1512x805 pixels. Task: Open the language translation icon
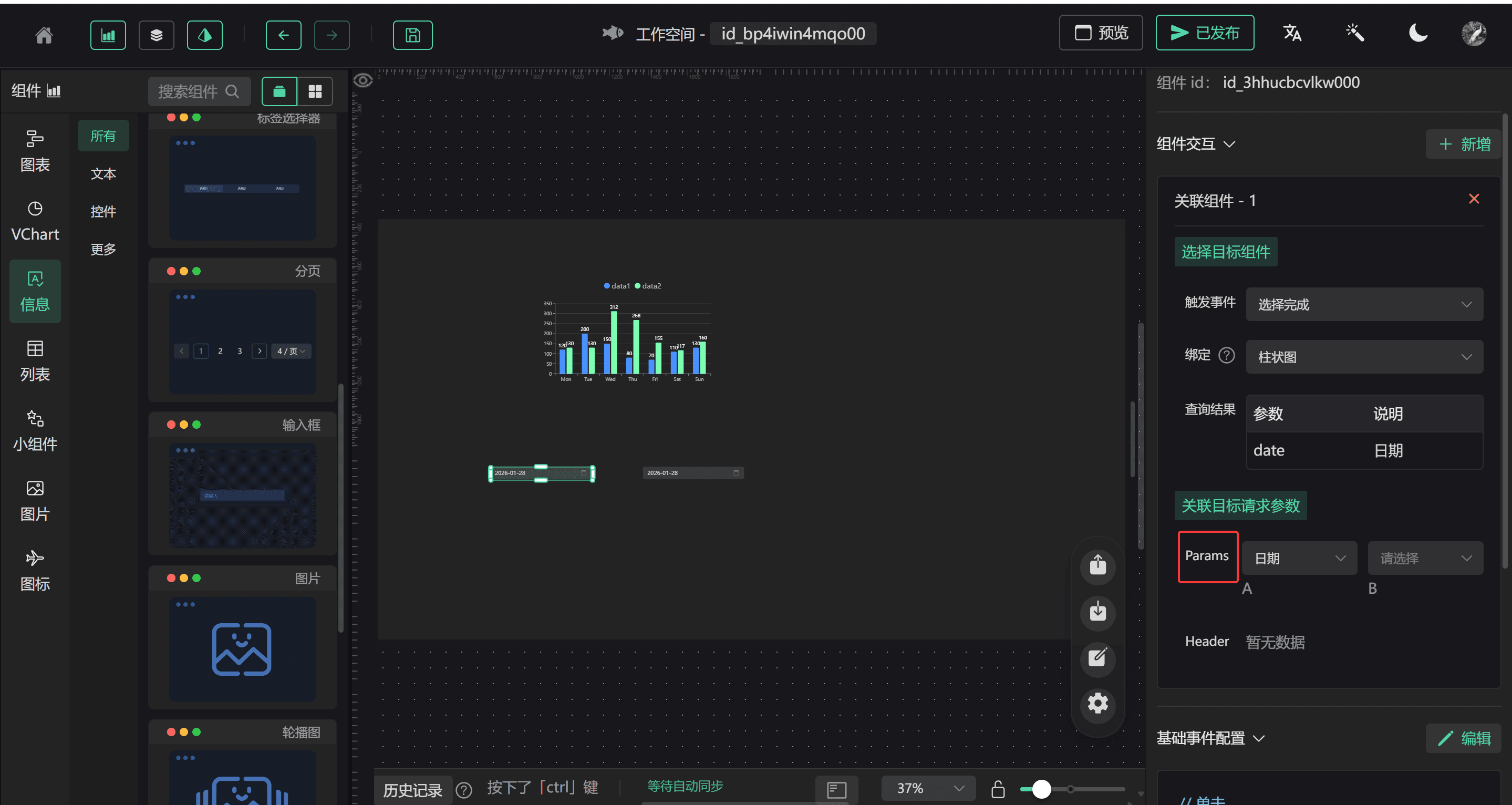(x=1292, y=33)
